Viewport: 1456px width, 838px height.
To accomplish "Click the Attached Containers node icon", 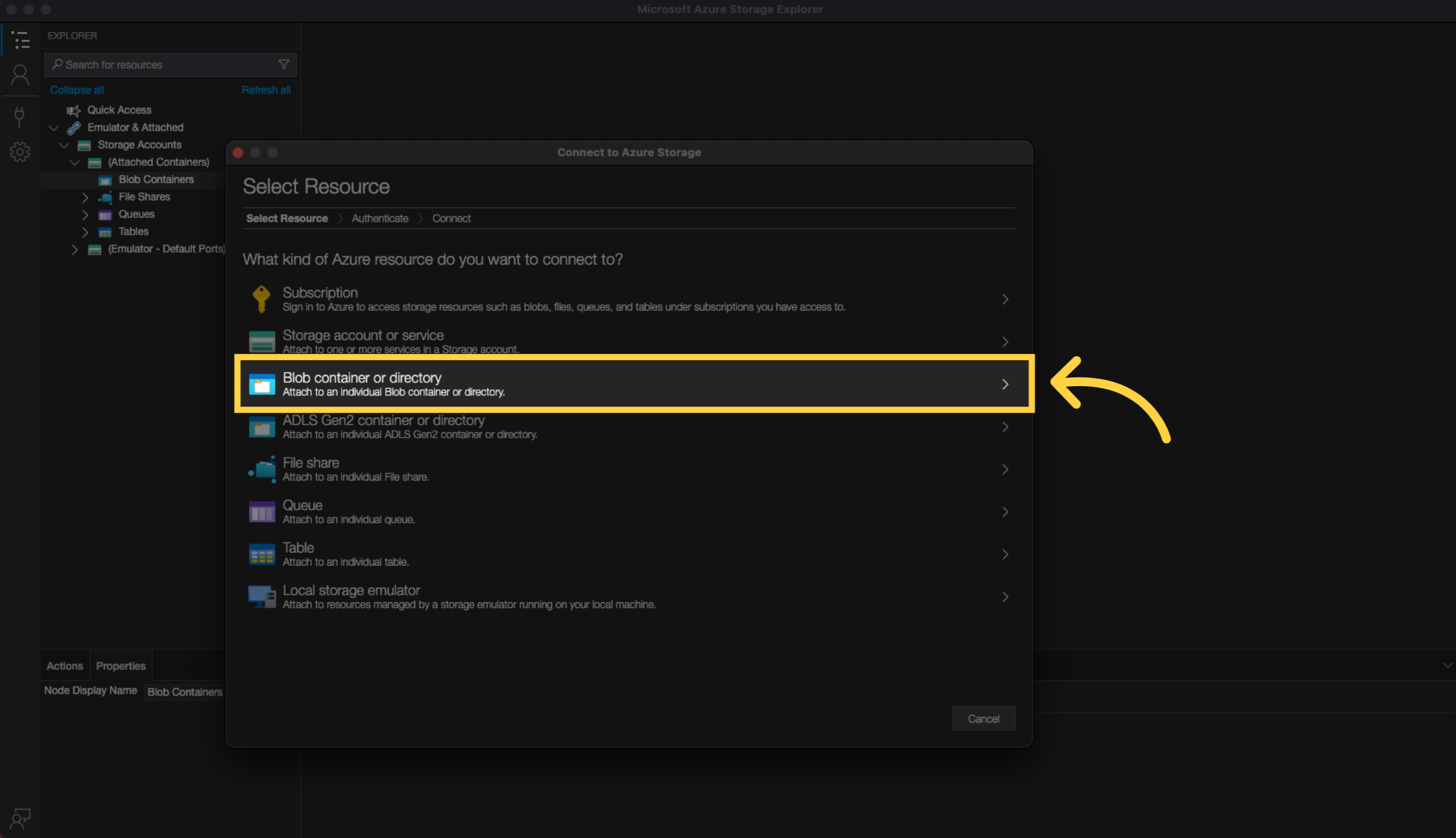I will 95,163.
